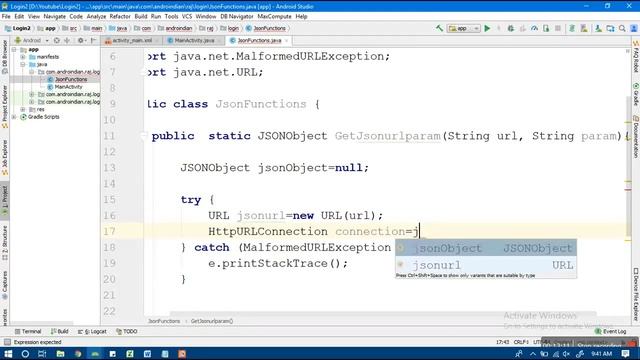Open the Navigate menu
The image size is (640, 360).
[54, 16]
